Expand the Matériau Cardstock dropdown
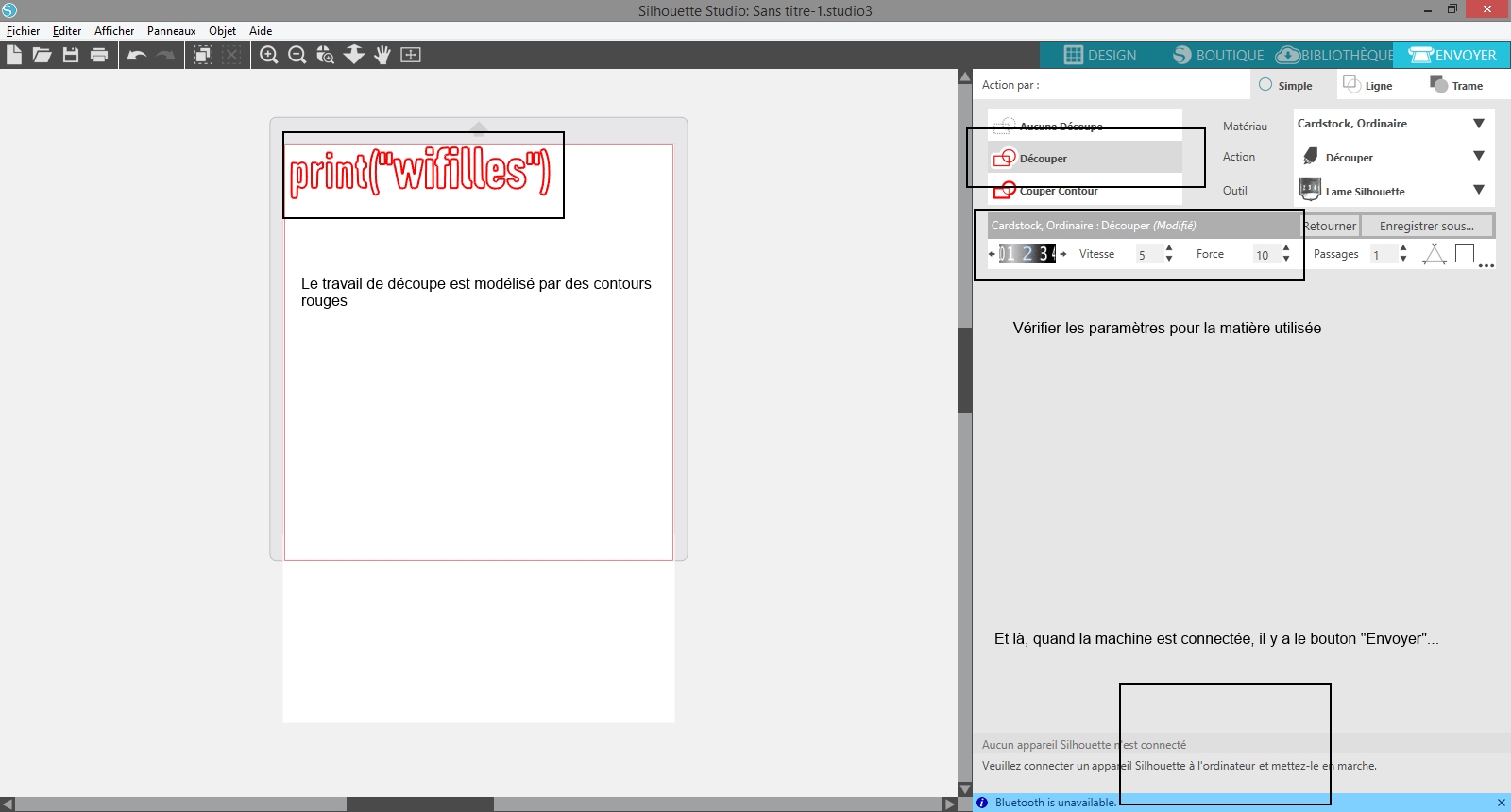Image resolution: width=1511 pixels, height=812 pixels. 1479,124
